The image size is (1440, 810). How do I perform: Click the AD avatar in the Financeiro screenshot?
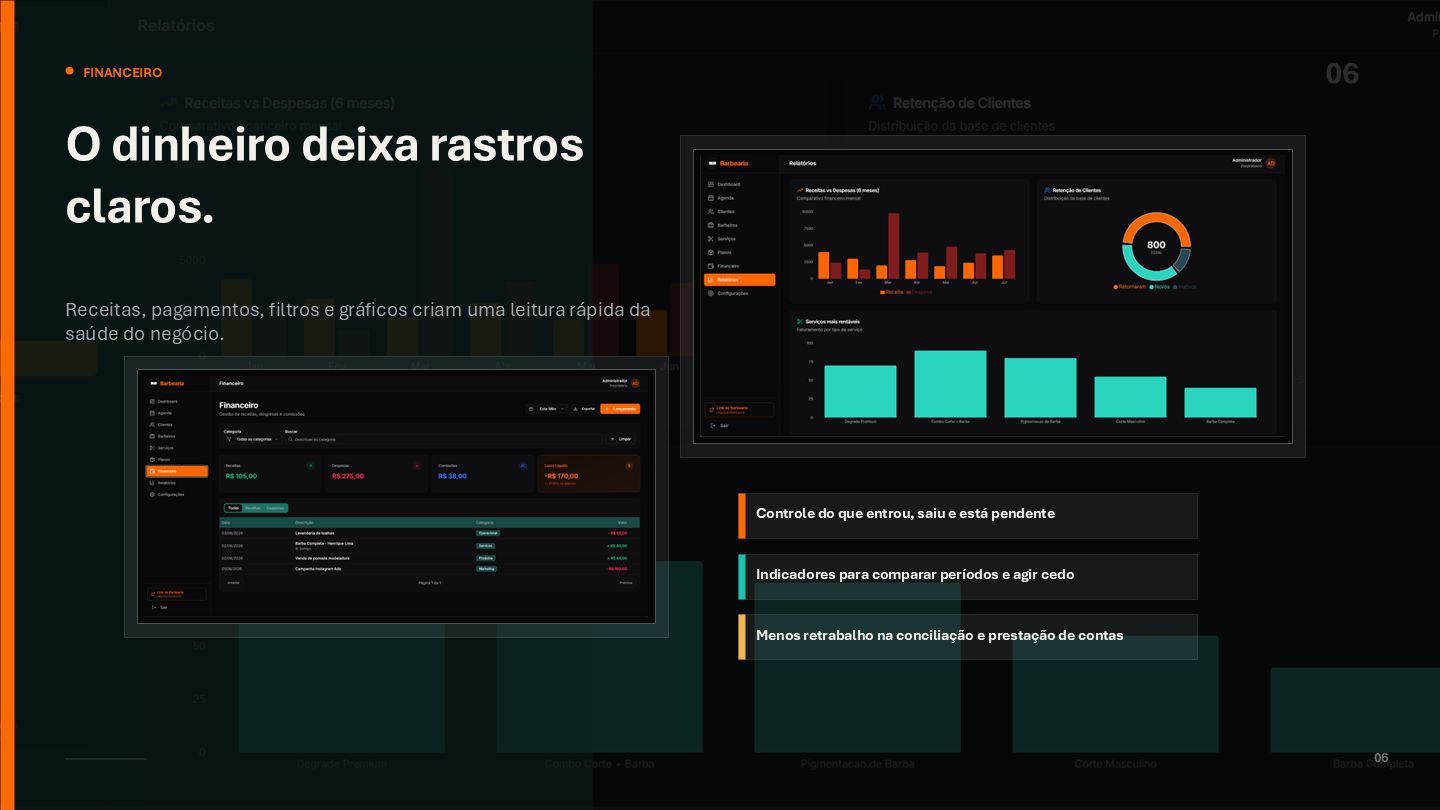(x=635, y=382)
